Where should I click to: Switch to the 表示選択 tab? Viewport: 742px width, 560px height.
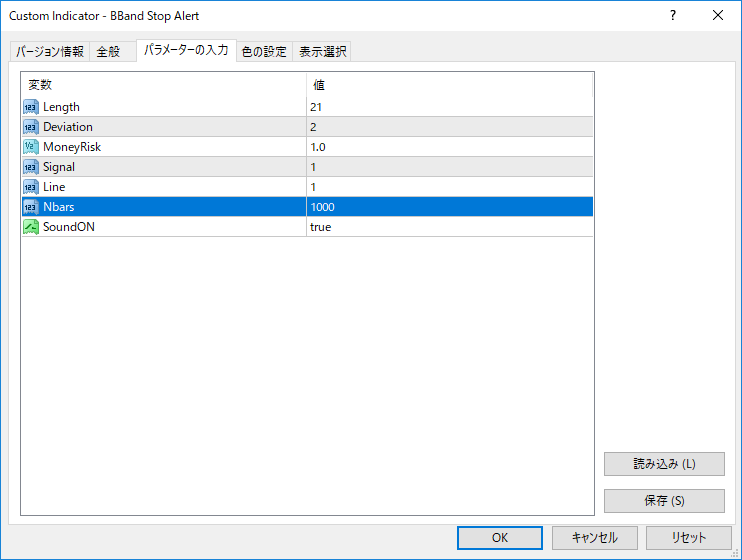[x=322, y=52]
